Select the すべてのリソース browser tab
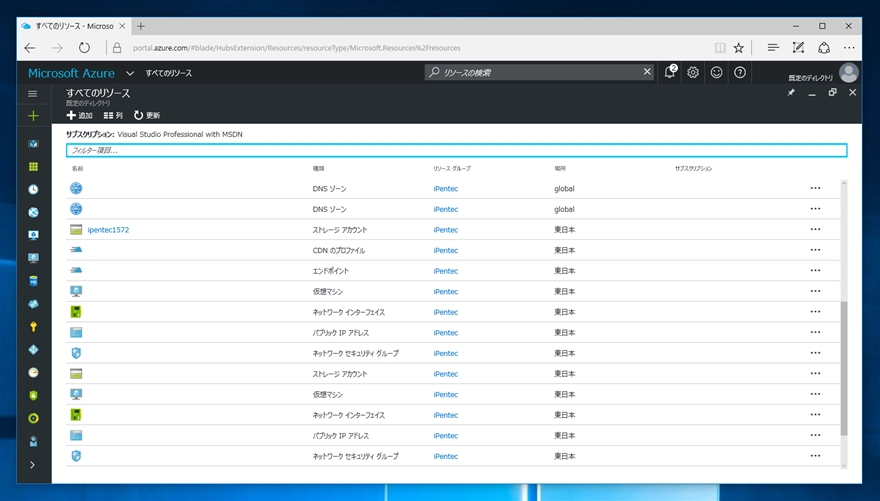Screen dimensions: 880x501 74,26
